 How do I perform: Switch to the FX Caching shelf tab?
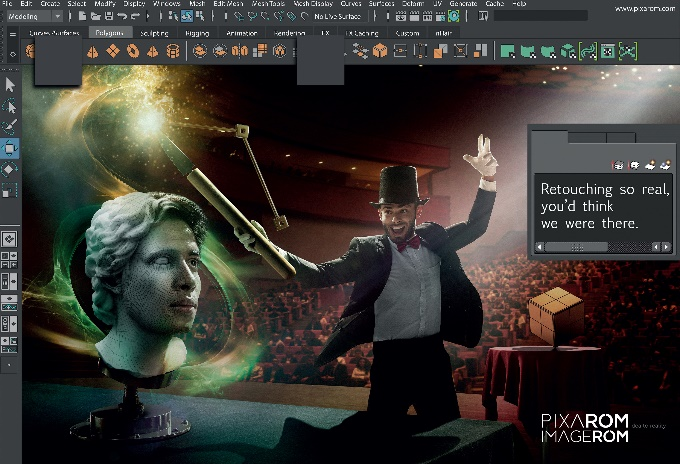362,33
